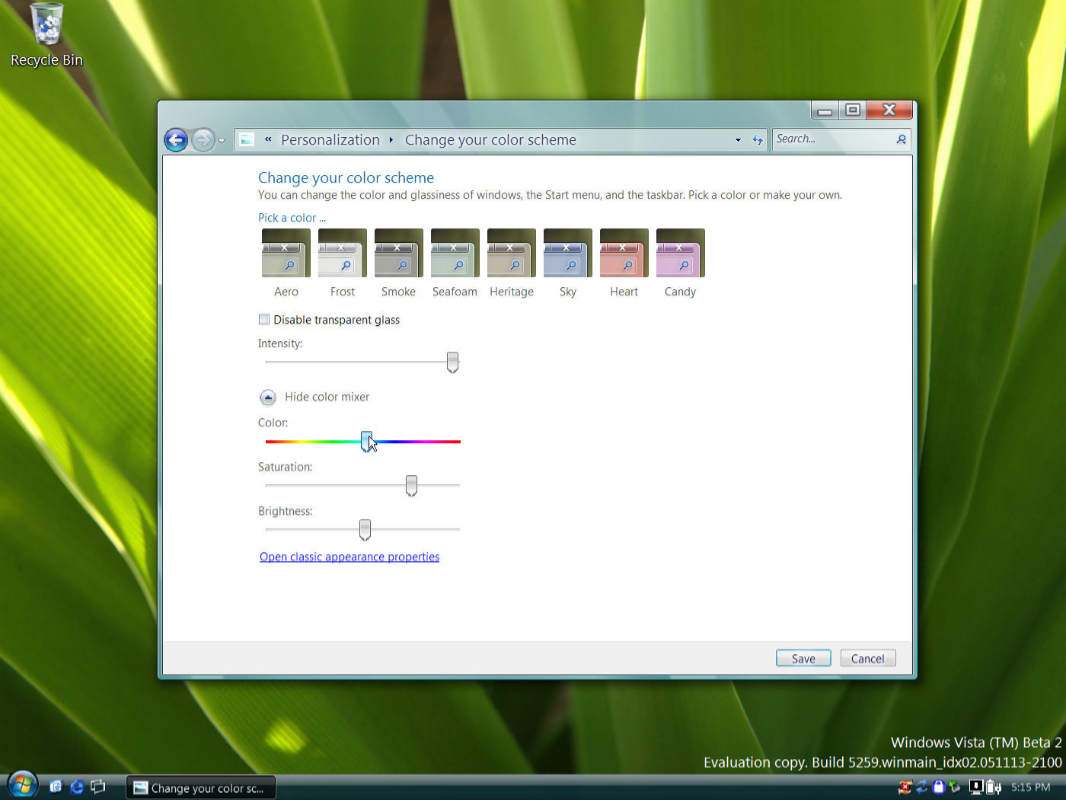
Task: Open the Windows Start orb
Action: [22, 785]
